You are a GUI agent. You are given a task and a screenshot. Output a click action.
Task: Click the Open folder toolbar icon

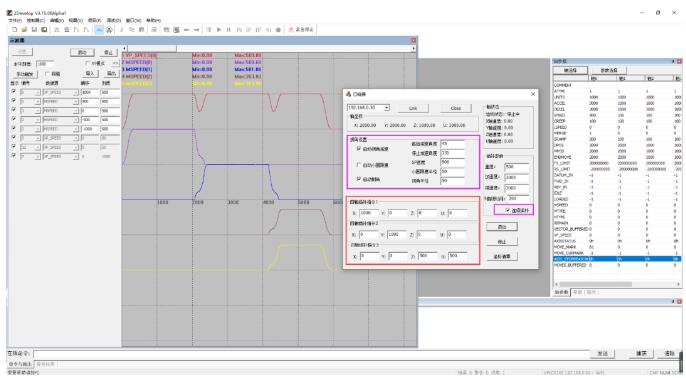24,30
